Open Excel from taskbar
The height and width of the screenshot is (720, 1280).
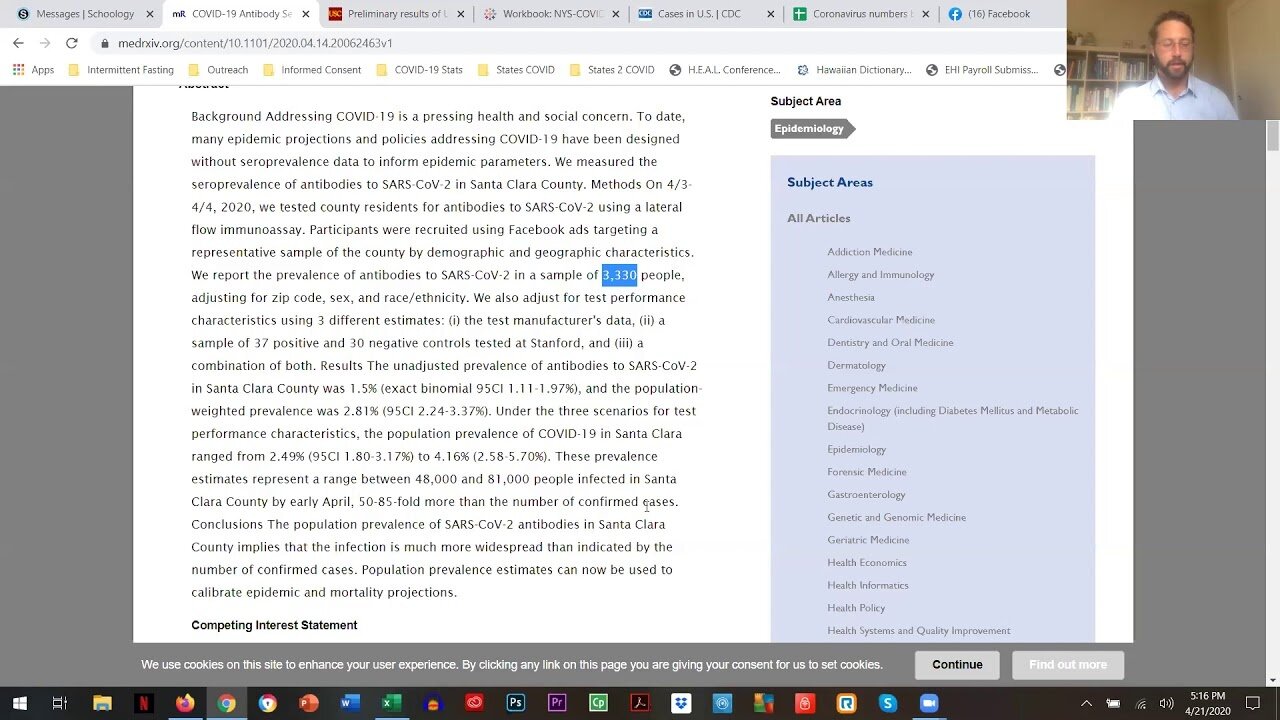391,703
